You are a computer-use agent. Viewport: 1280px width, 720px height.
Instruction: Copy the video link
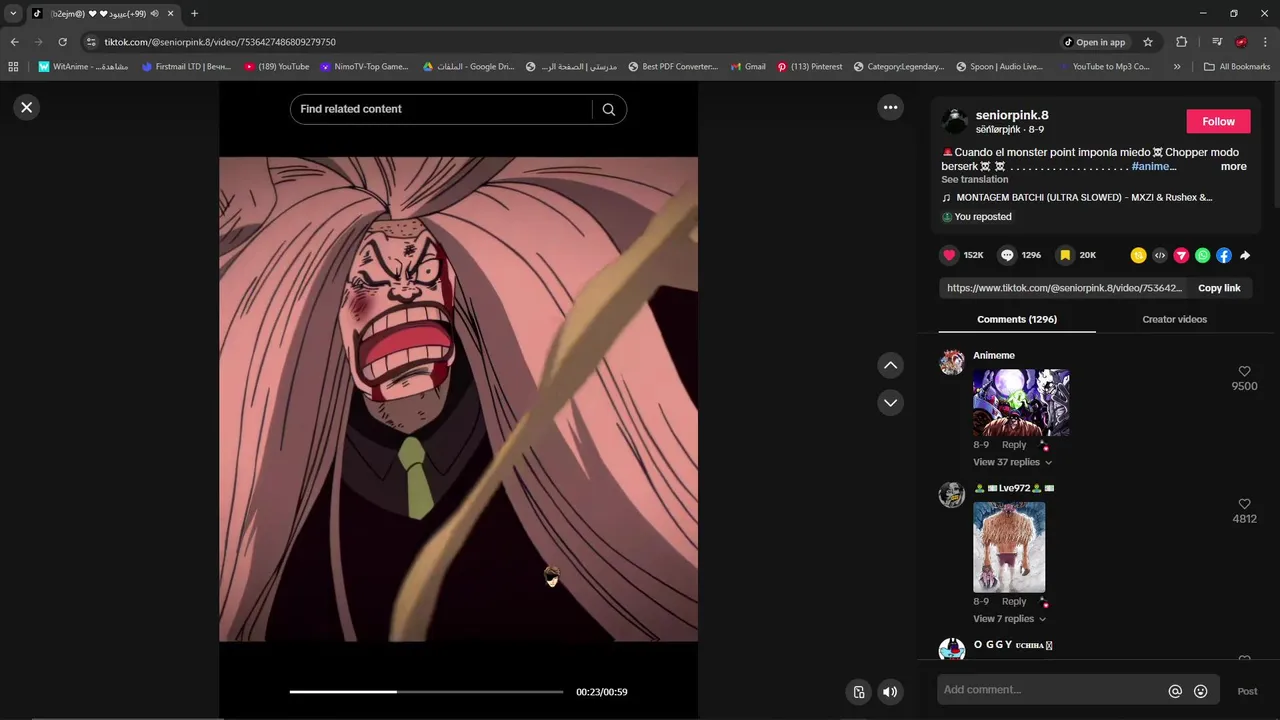pos(1219,288)
